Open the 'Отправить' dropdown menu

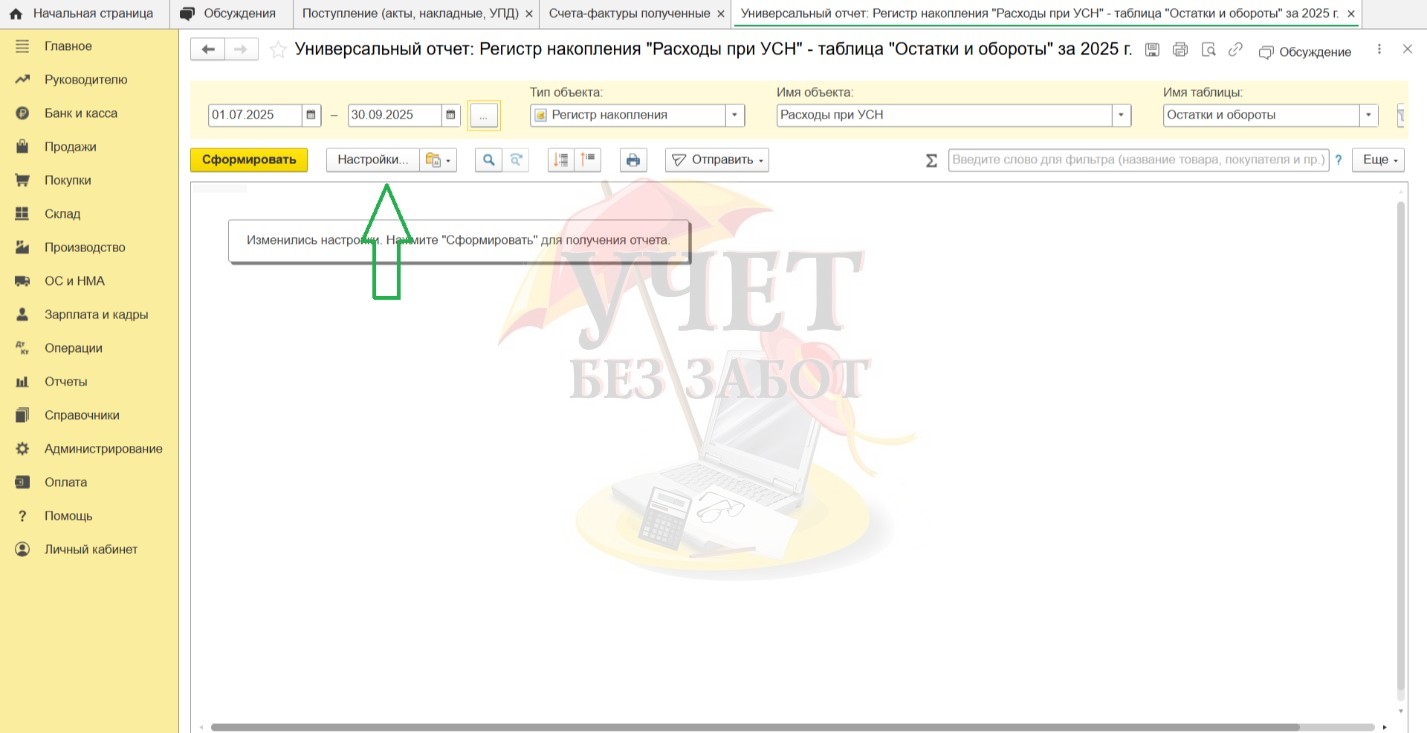pyautogui.click(x=716, y=160)
